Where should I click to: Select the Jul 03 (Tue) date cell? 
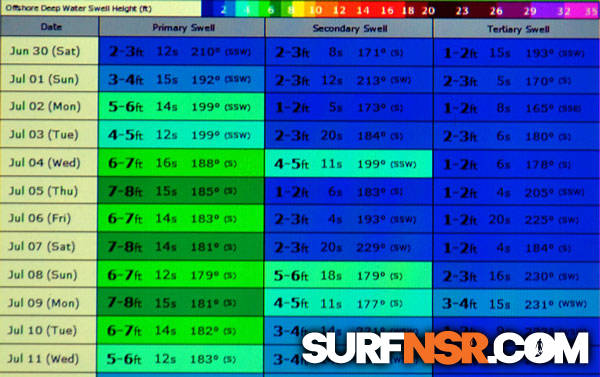[x=49, y=134]
